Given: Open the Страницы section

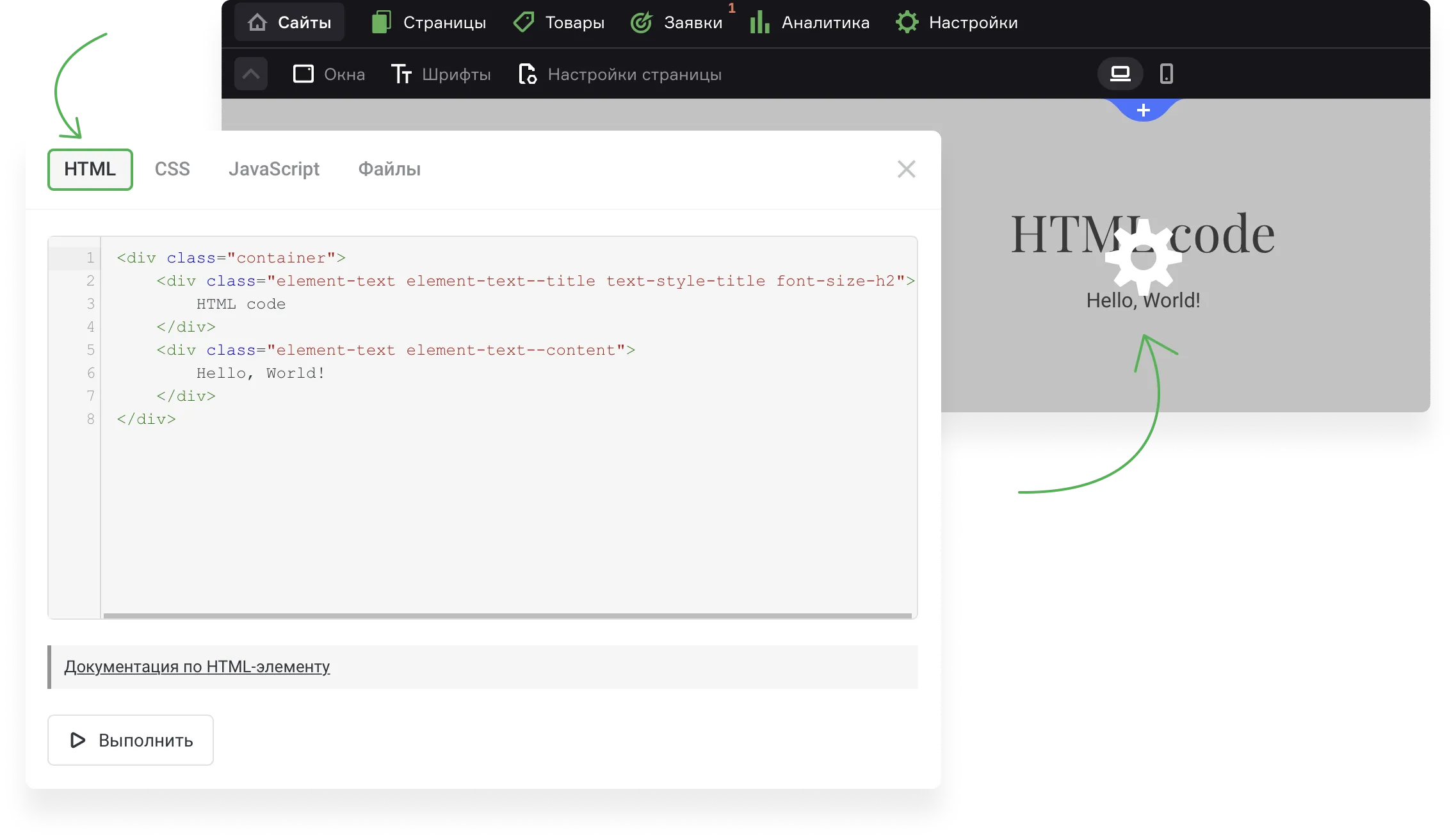Looking at the screenshot, I should pos(429,22).
